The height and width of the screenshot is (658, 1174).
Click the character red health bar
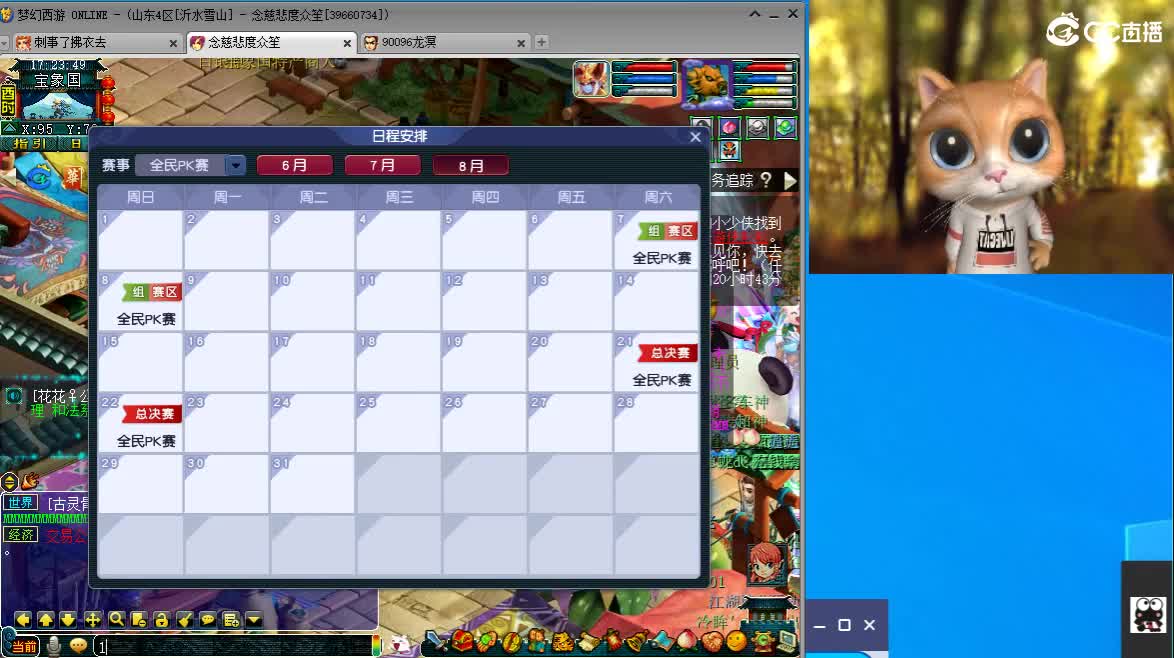coord(644,67)
